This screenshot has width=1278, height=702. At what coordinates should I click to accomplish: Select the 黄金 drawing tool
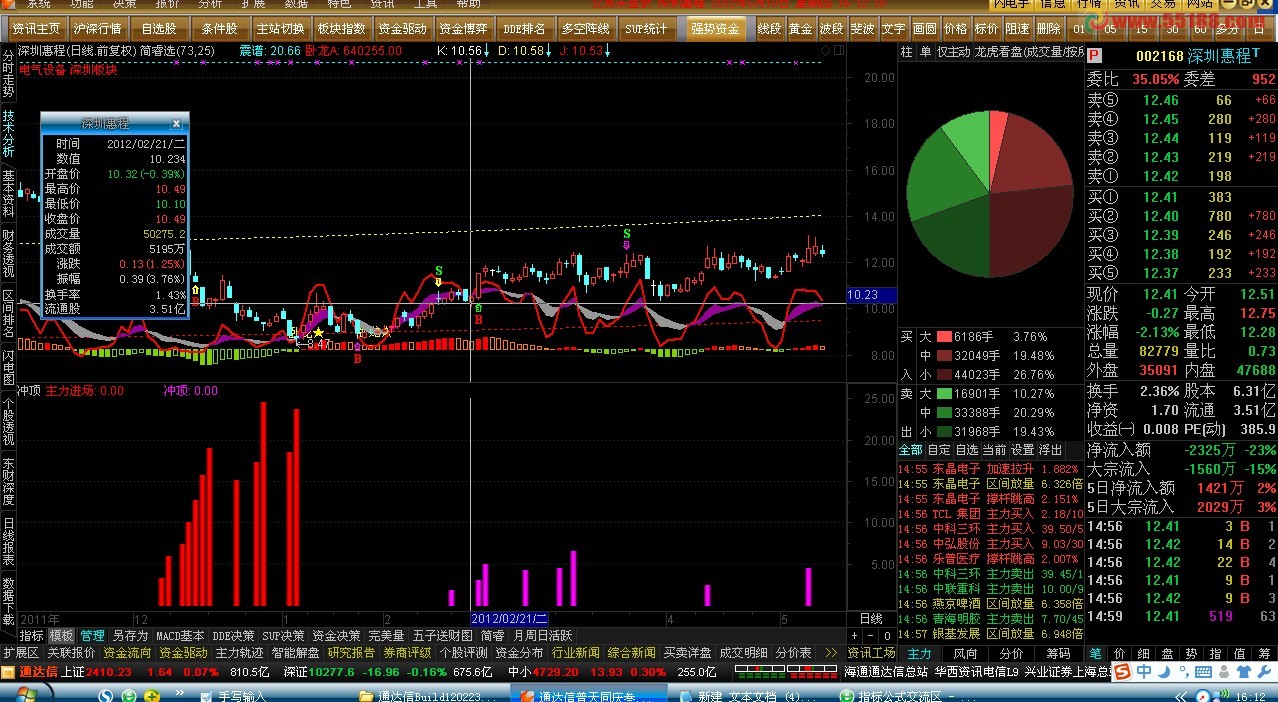pos(800,29)
